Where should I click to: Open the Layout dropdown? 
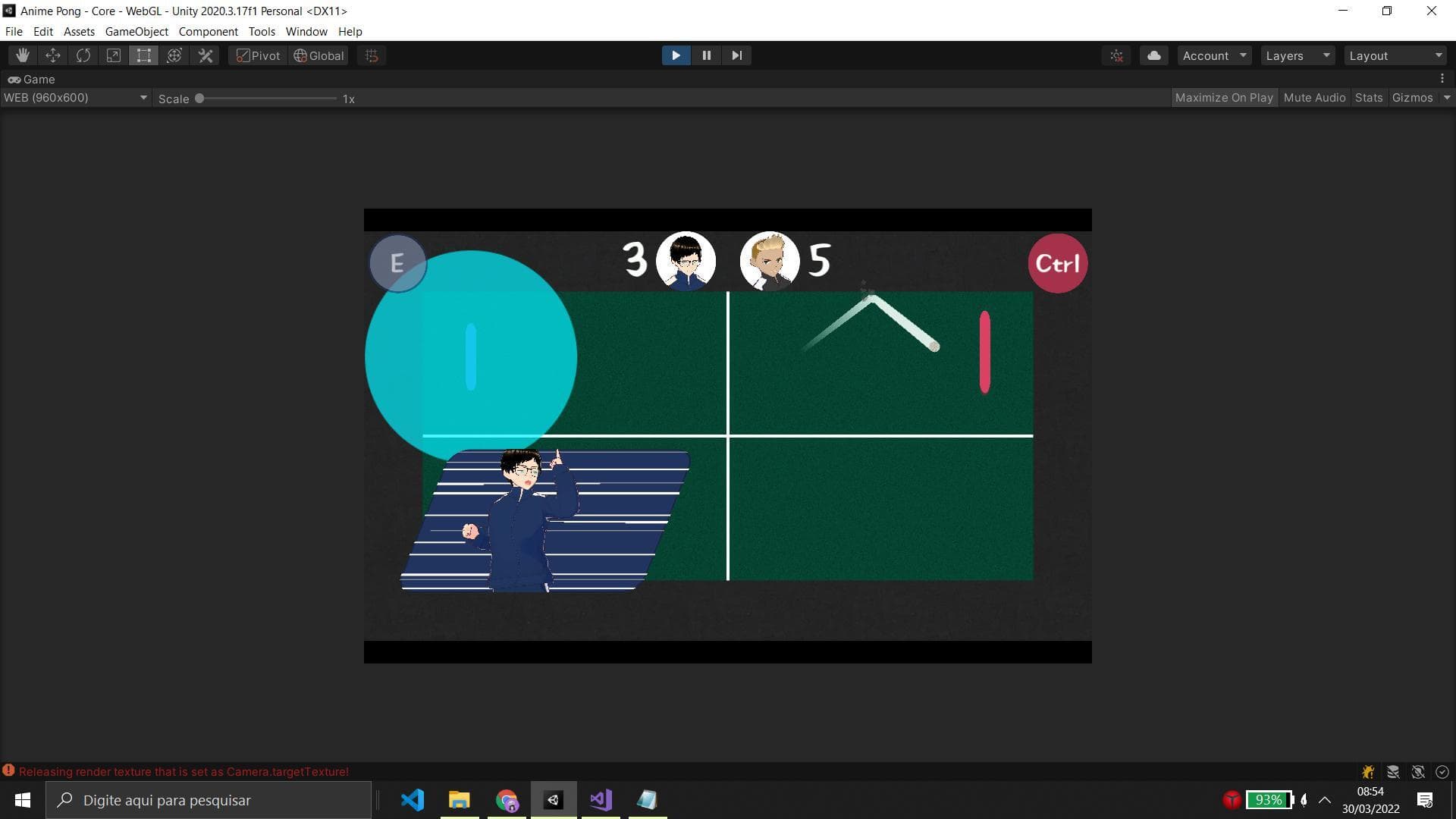1395,55
